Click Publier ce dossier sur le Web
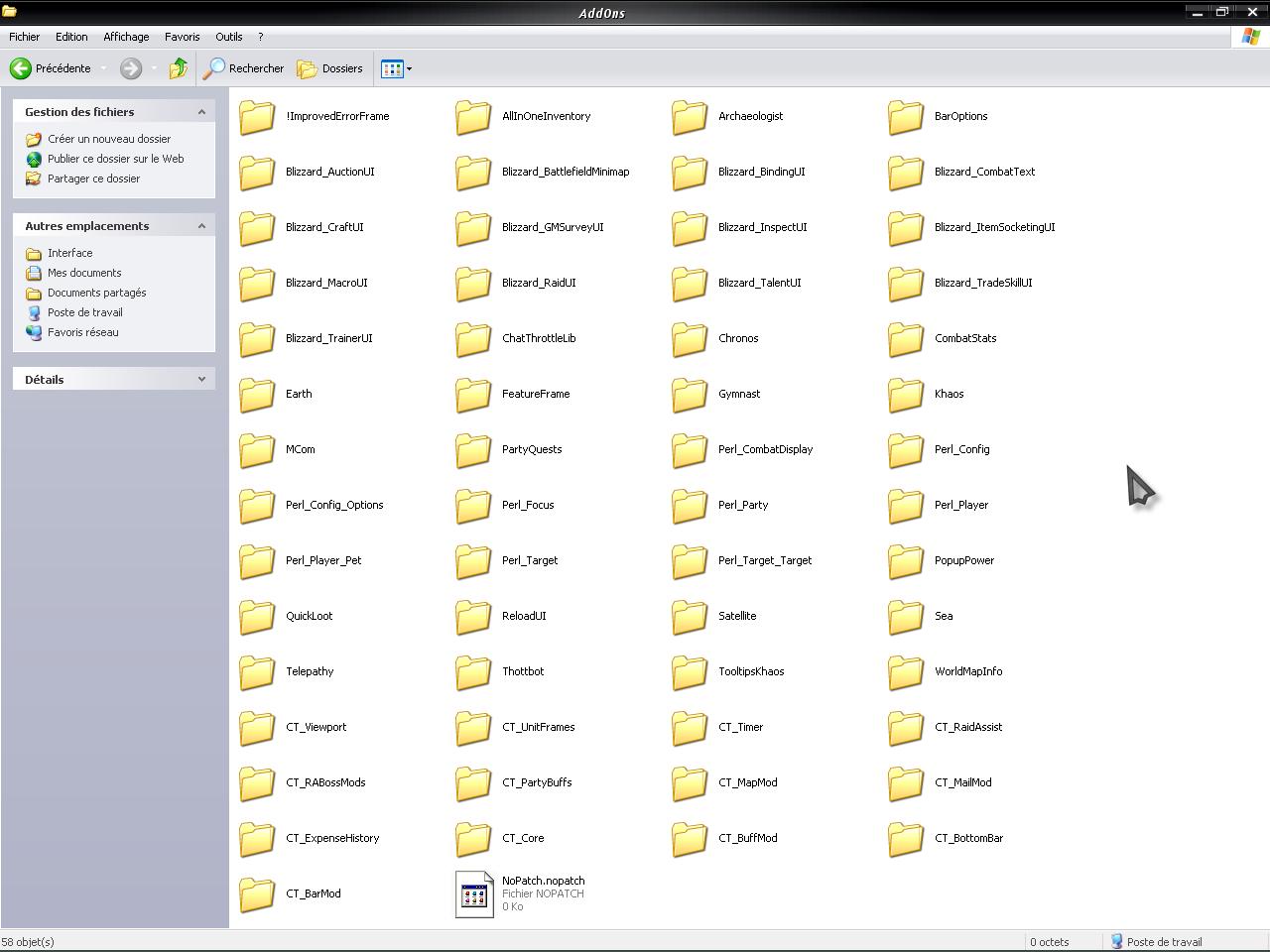This screenshot has width=1270, height=952. coord(116,159)
